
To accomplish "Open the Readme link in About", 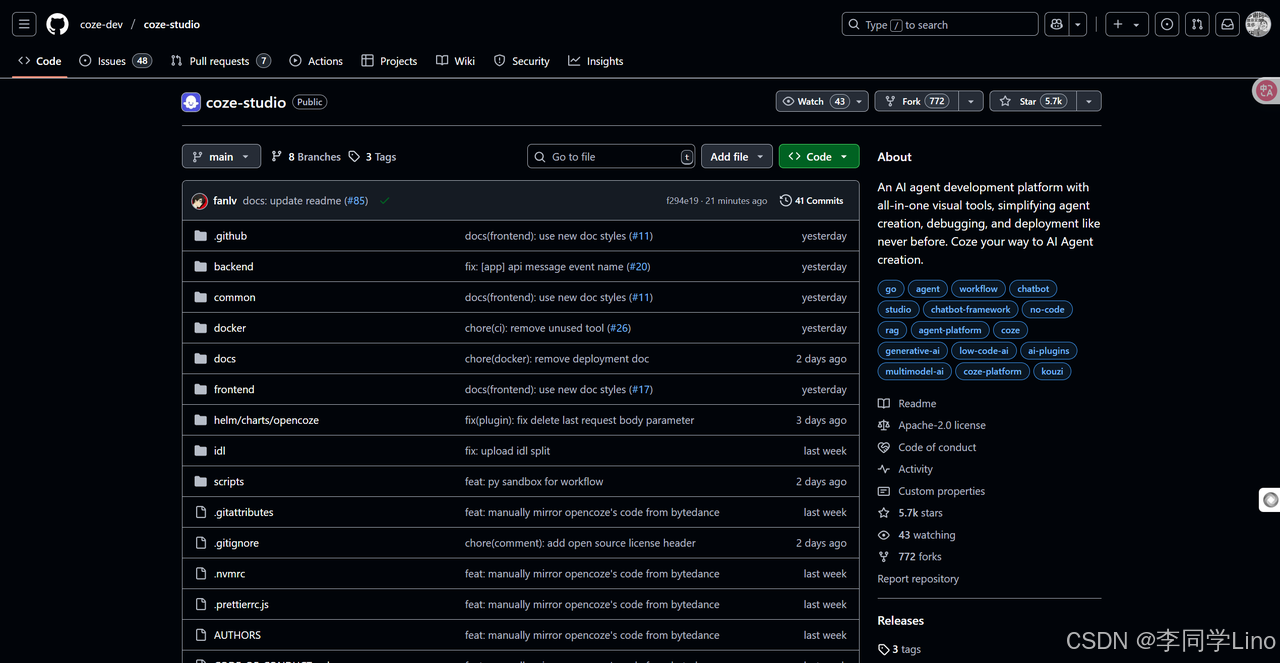I will tap(907, 404).
